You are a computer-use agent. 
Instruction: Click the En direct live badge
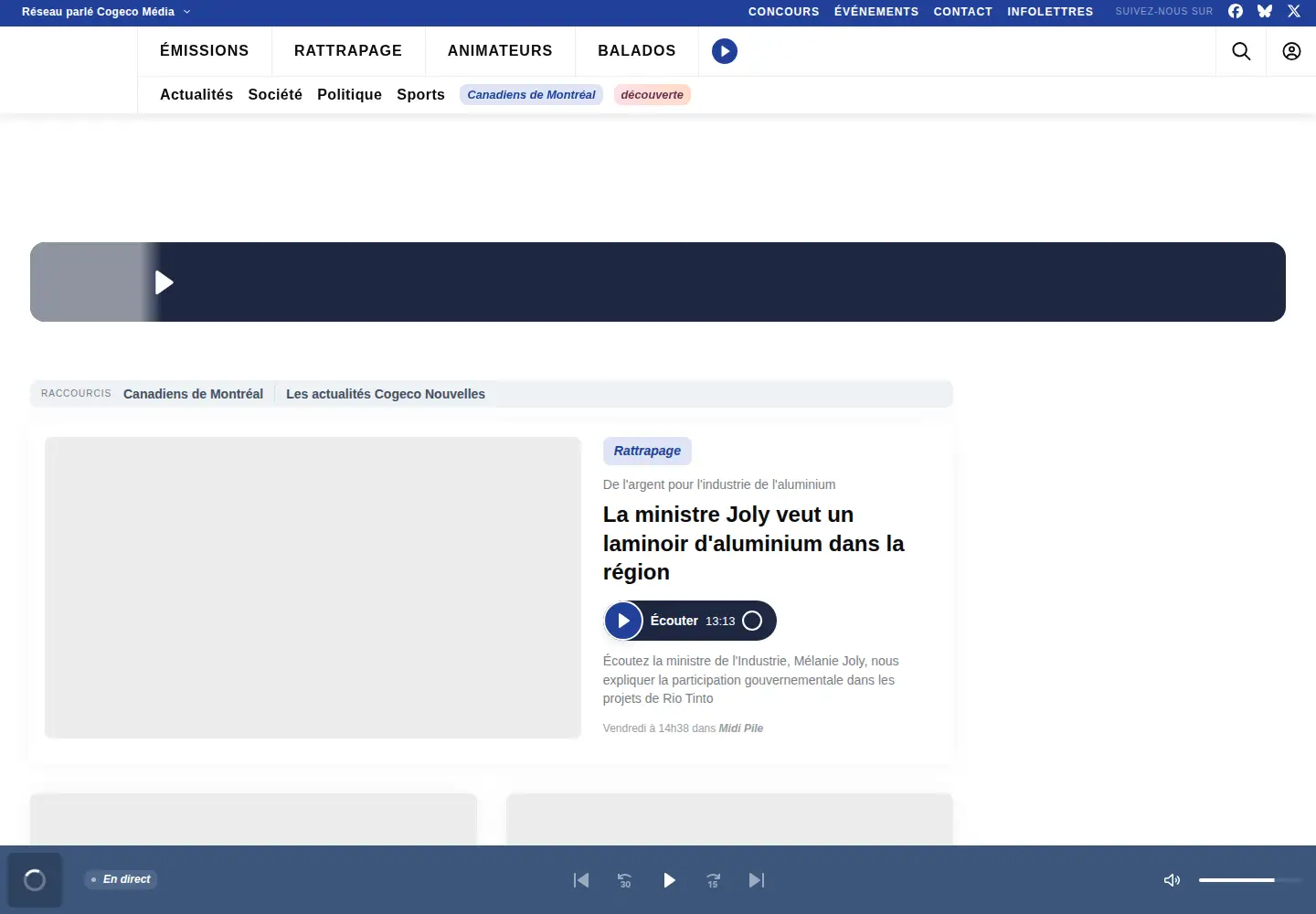pyautogui.click(x=121, y=879)
